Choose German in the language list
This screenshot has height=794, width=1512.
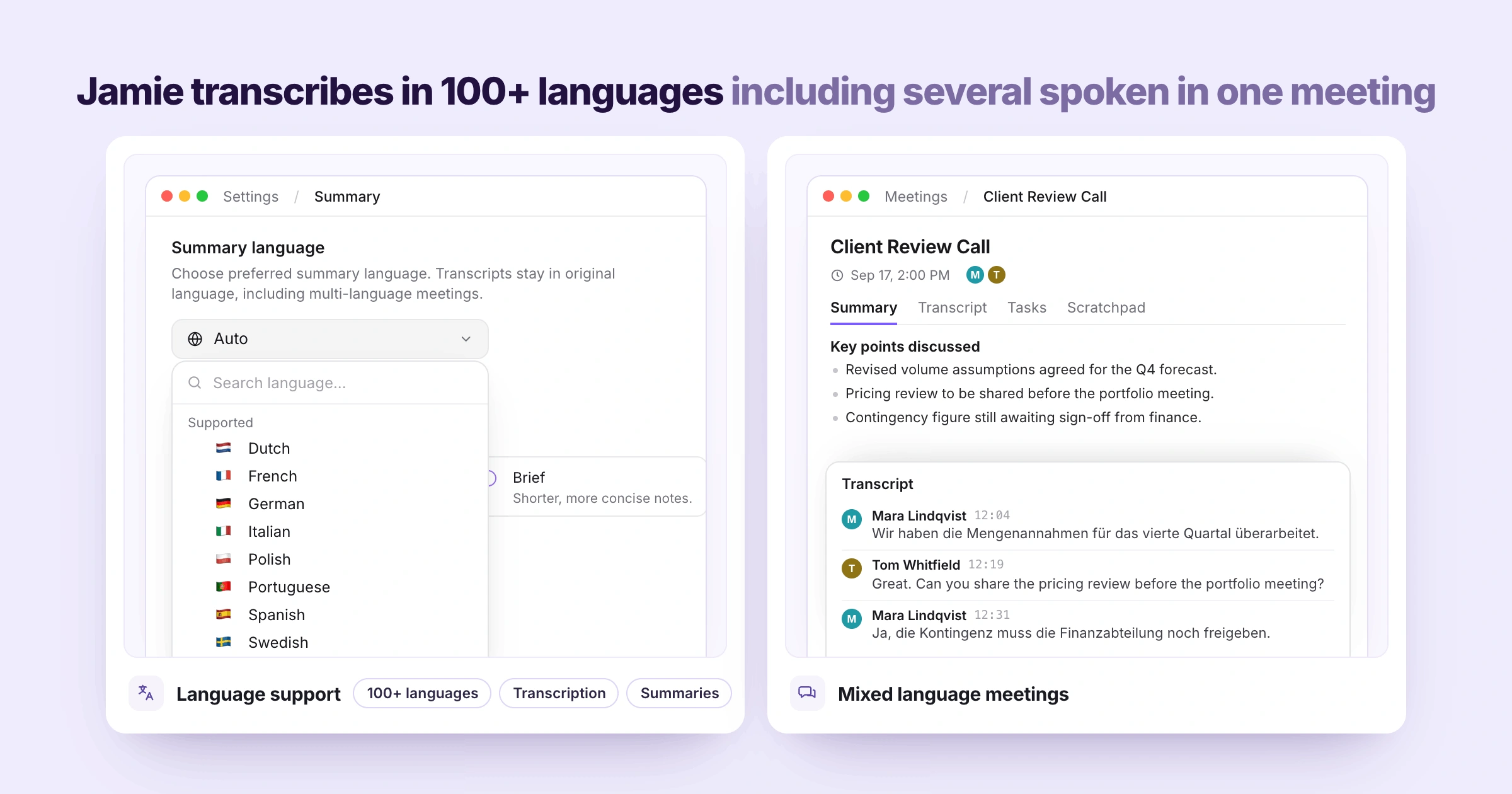click(329, 504)
